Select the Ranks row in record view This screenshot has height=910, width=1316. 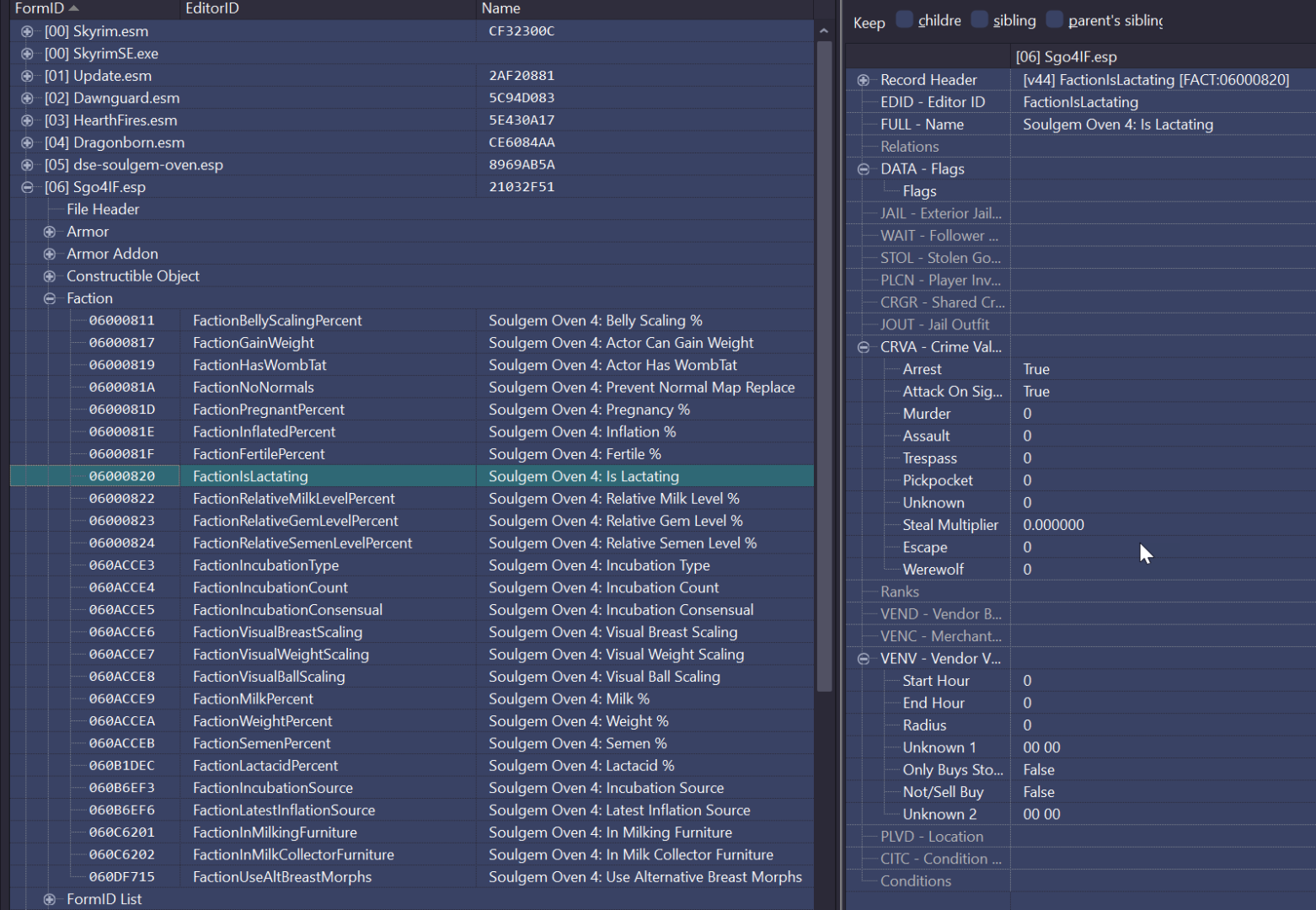1081,591
